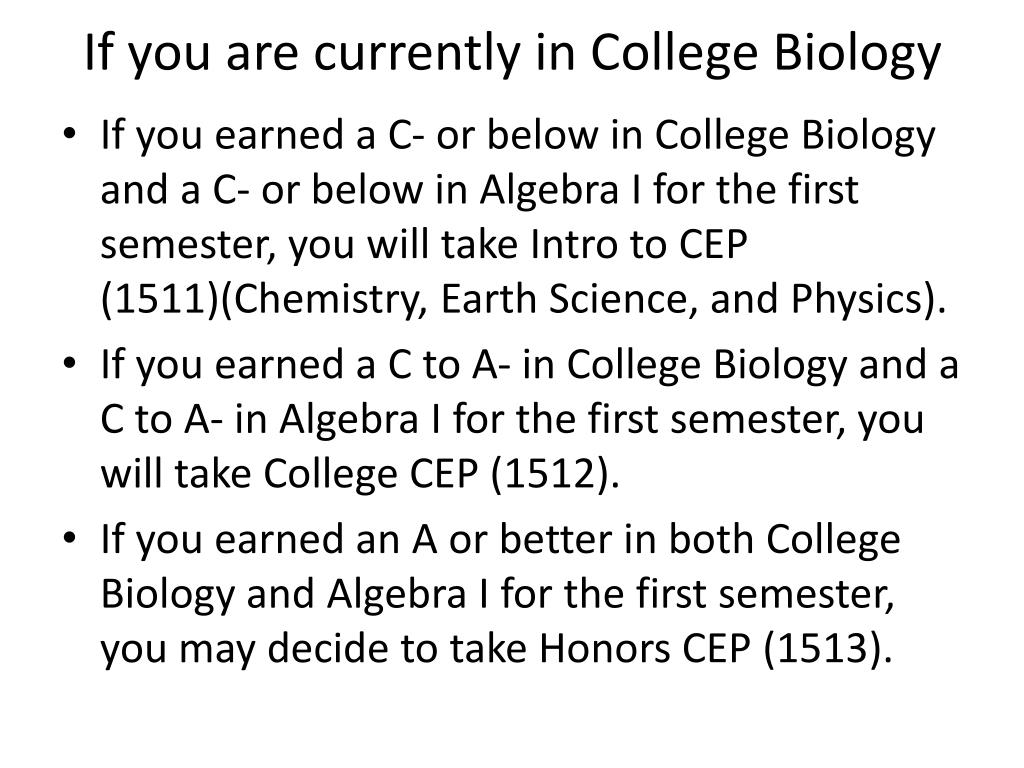Click the word "semester," starting the third line
This screenshot has width=1024, height=768.
pyautogui.click(x=187, y=247)
